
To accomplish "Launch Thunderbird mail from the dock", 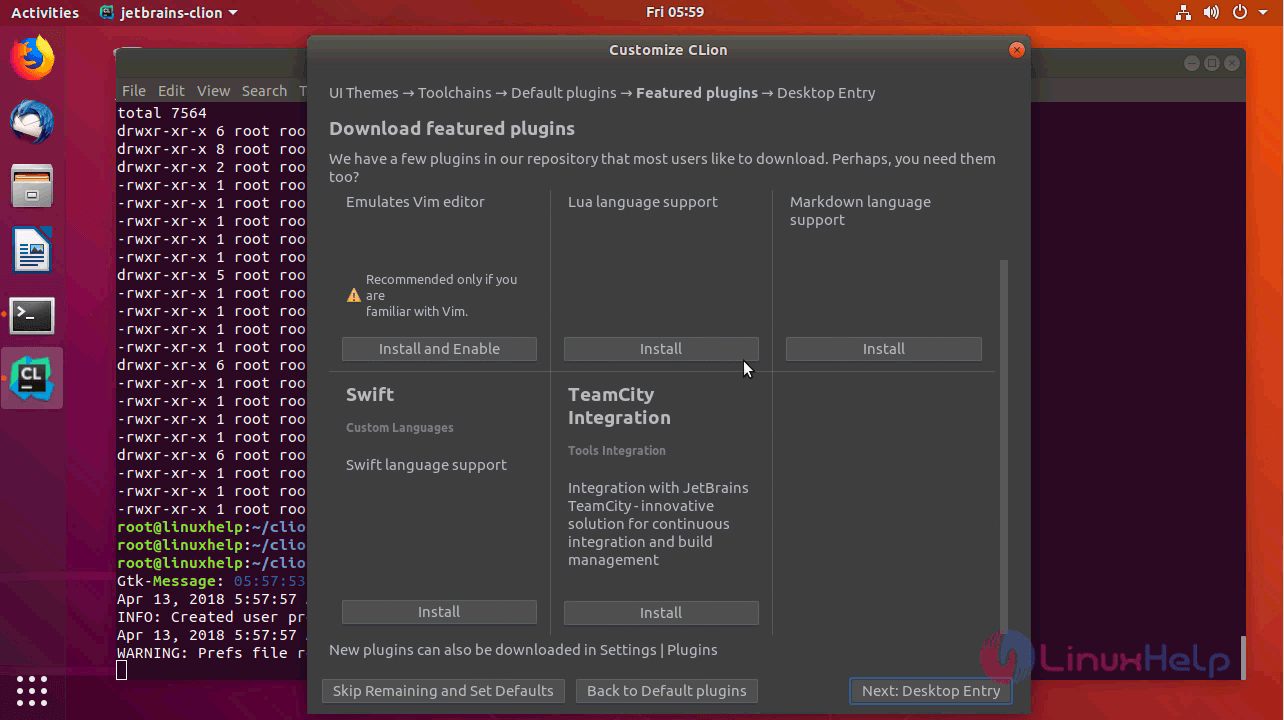I will coord(32,122).
